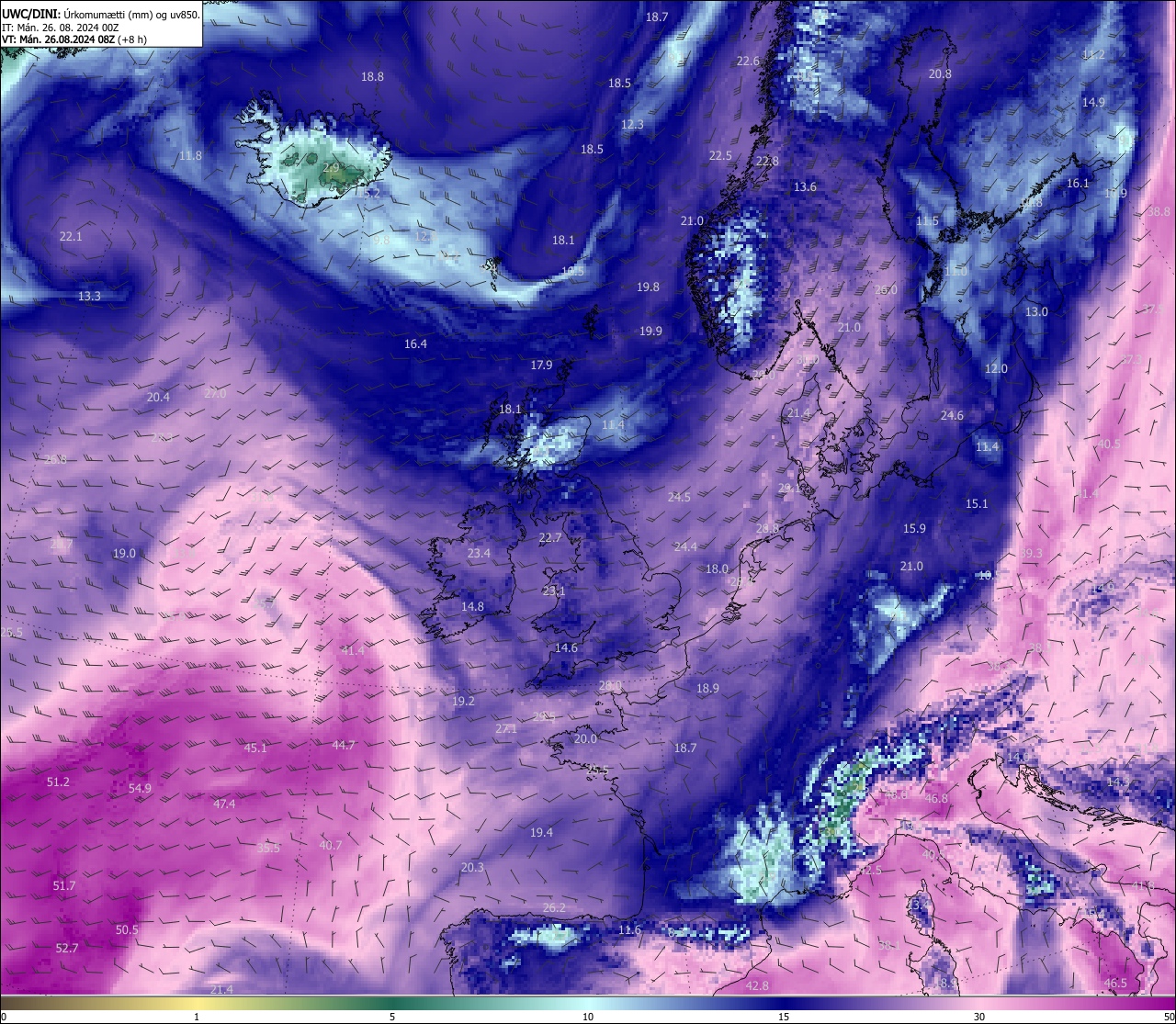Select the 54.9 value
Image resolution: width=1176 pixels, height=1024 pixels.
[140, 789]
